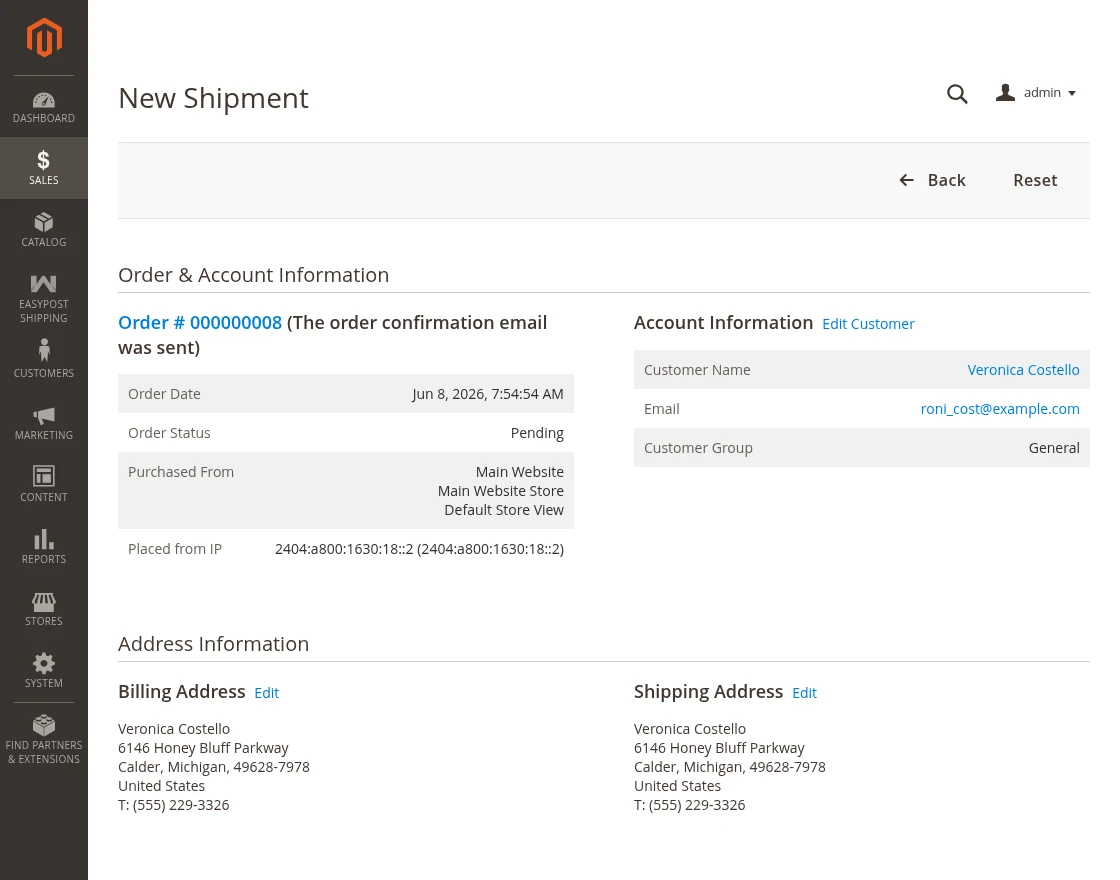
Task: Click the New Shipment page title
Action: click(213, 98)
